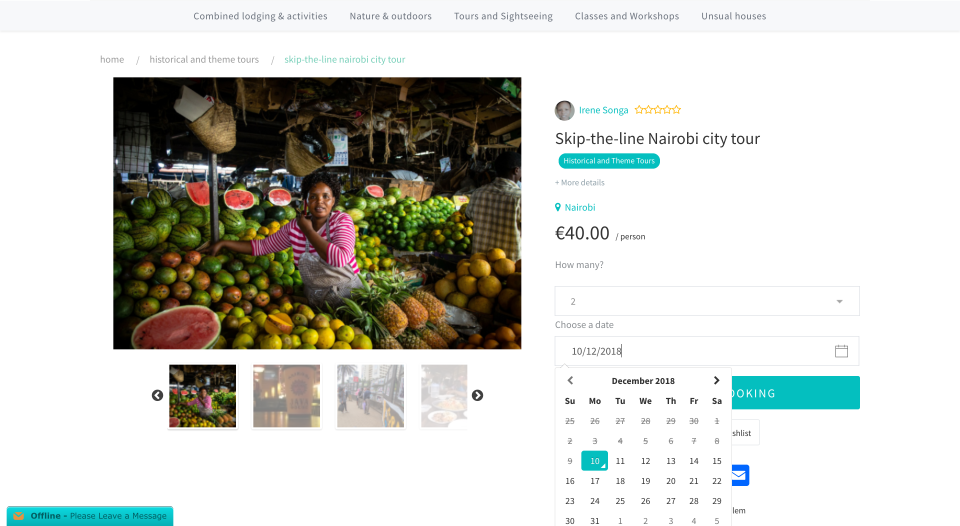
Task: Click the date input field
Action: (690, 351)
